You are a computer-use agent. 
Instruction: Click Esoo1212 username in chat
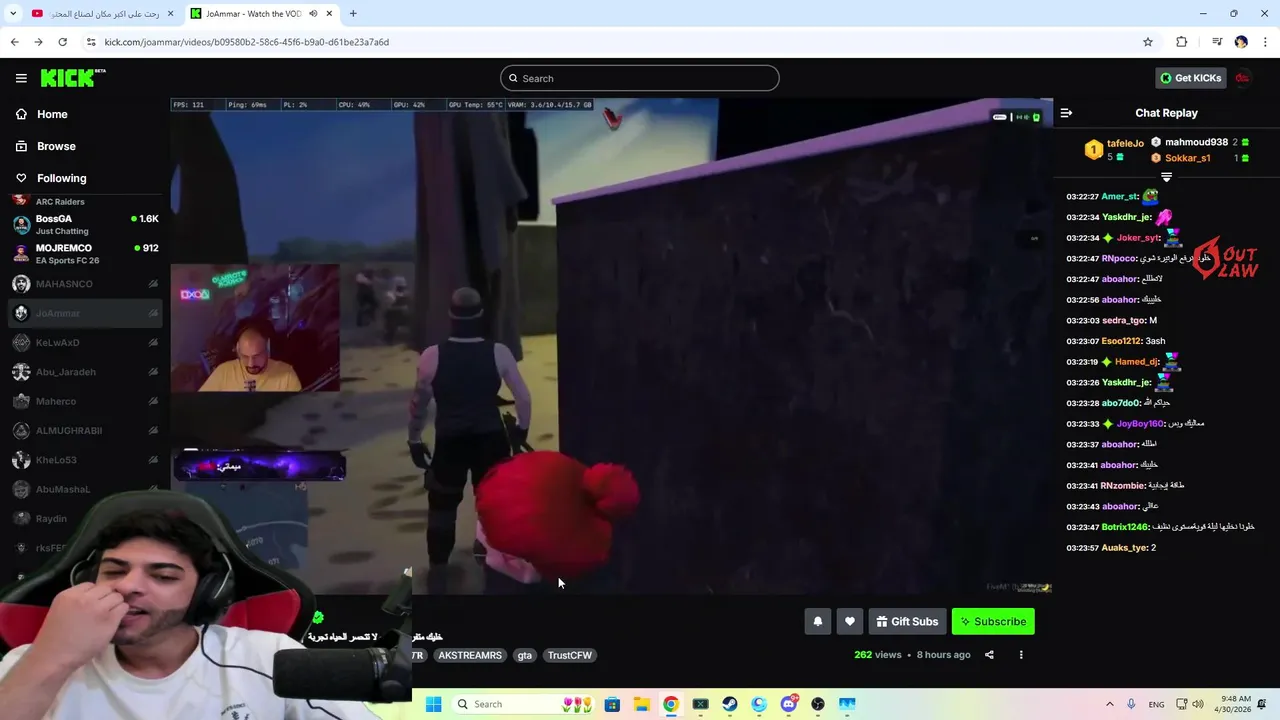[x=1120, y=341]
